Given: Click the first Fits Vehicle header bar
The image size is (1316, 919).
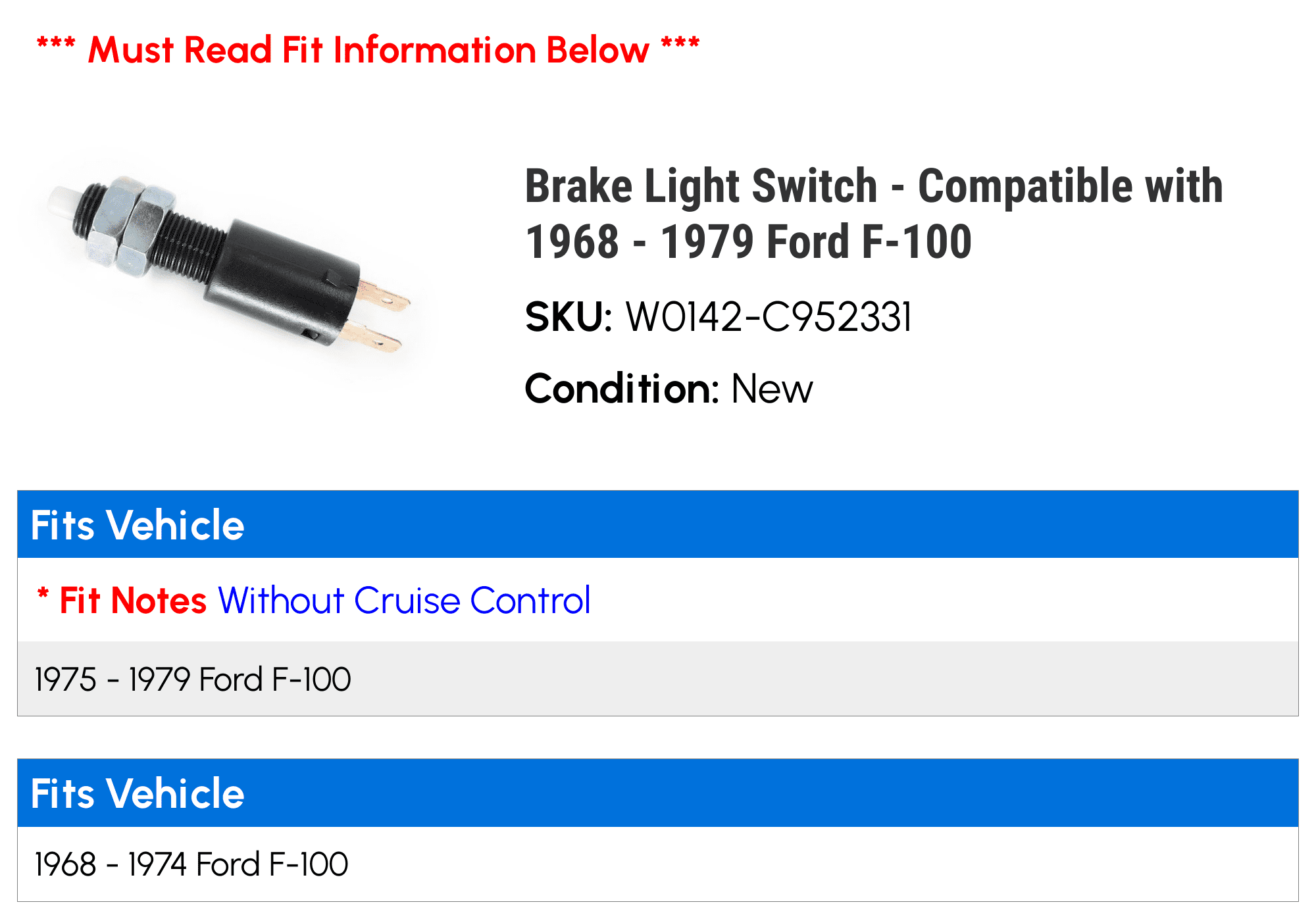Looking at the screenshot, I should (x=658, y=524).
